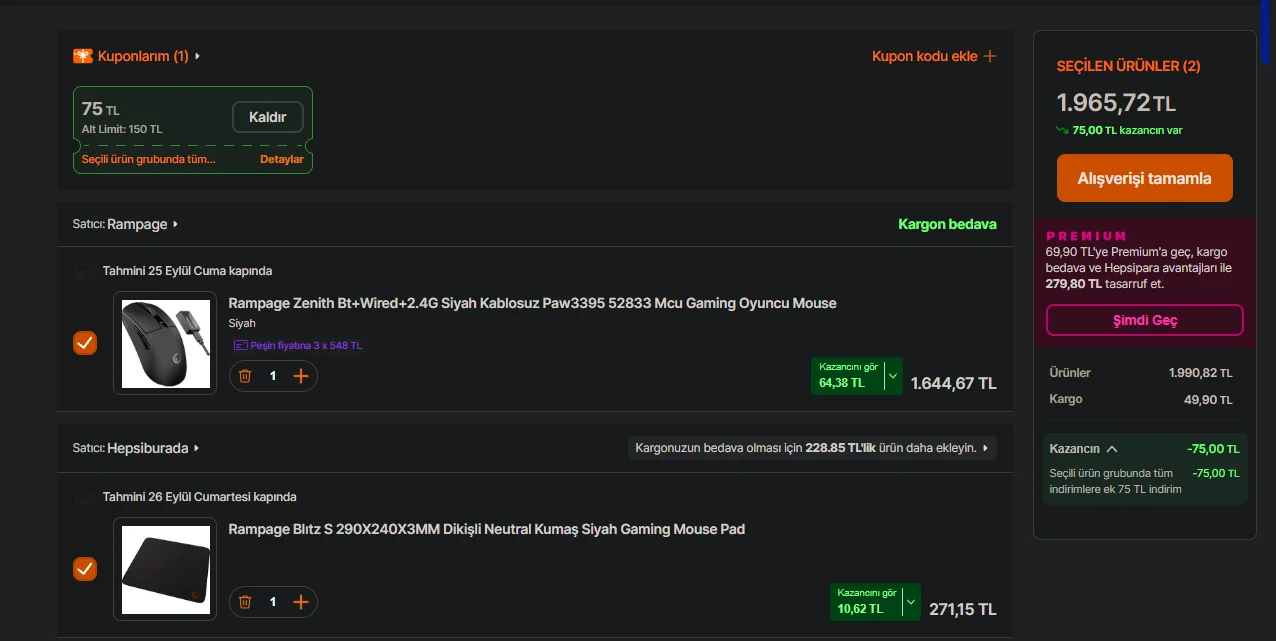The width and height of the screenshot is (1276, 641).
Task: Click the 271,15 TL price
Action: (963, 609)
